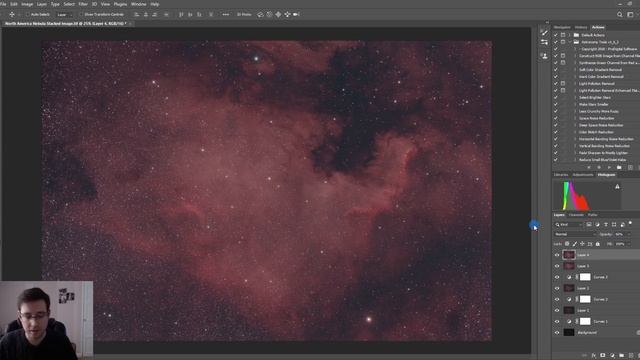Hide Background layer using its eye icon

coord(557,333)
